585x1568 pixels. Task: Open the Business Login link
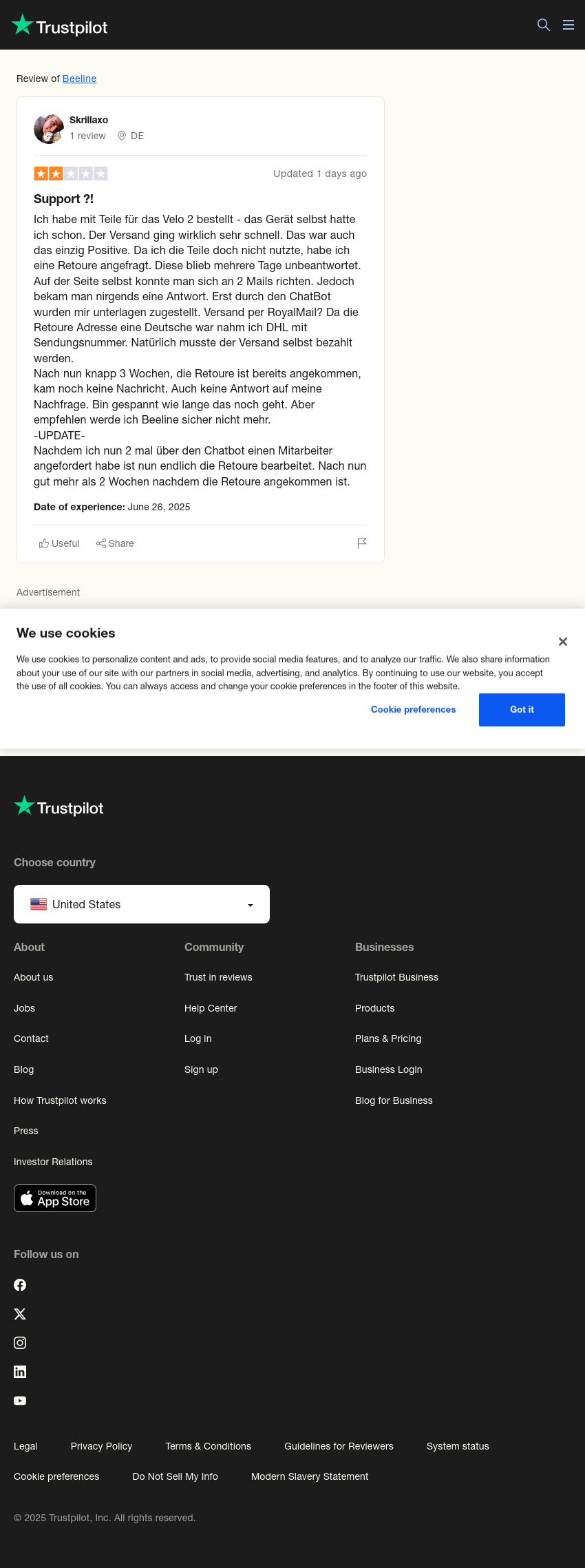click(389, 1069)
